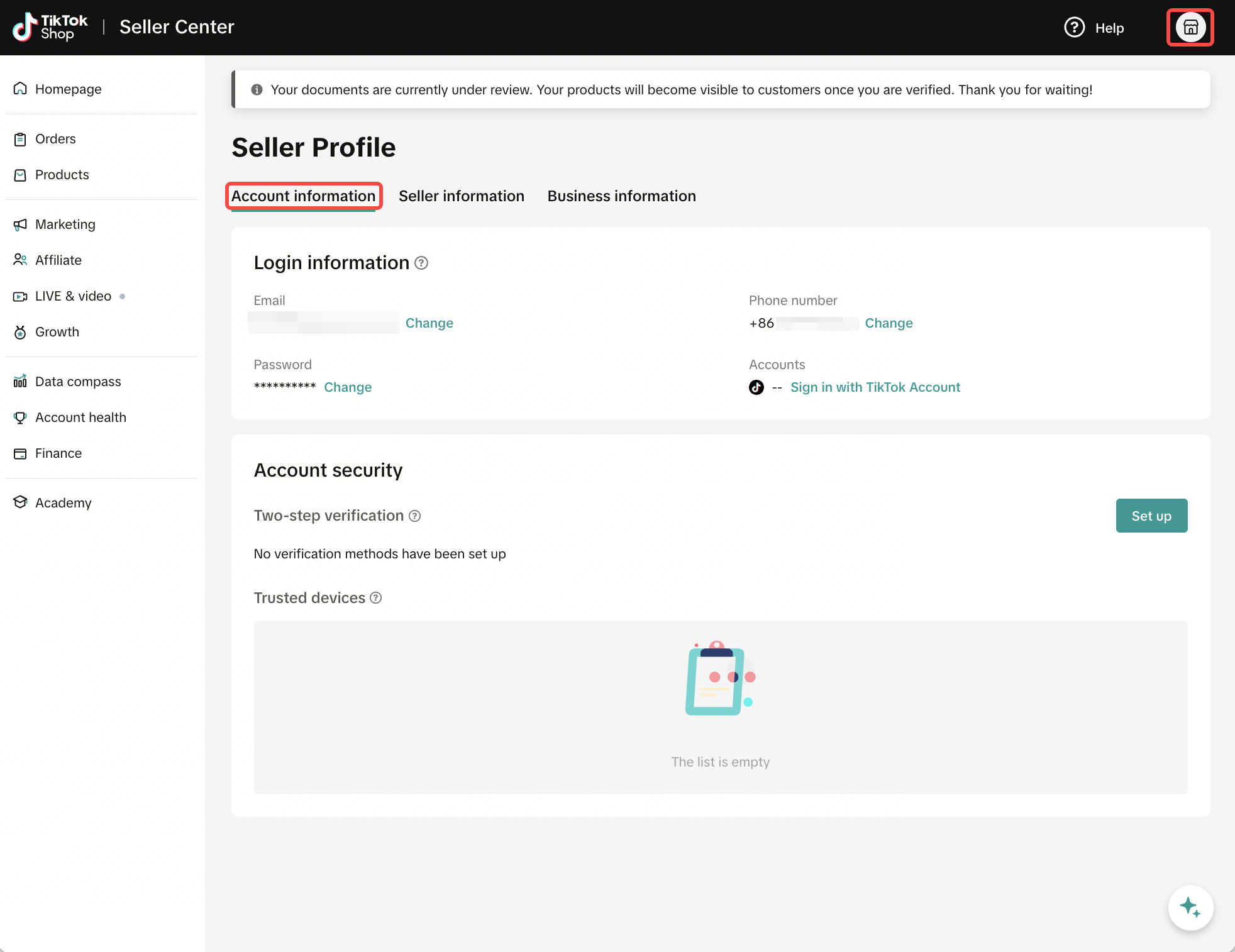The image size is (1235, 952).
Task: Open Orders from the sidebar
Action: [x=55, y=139]
